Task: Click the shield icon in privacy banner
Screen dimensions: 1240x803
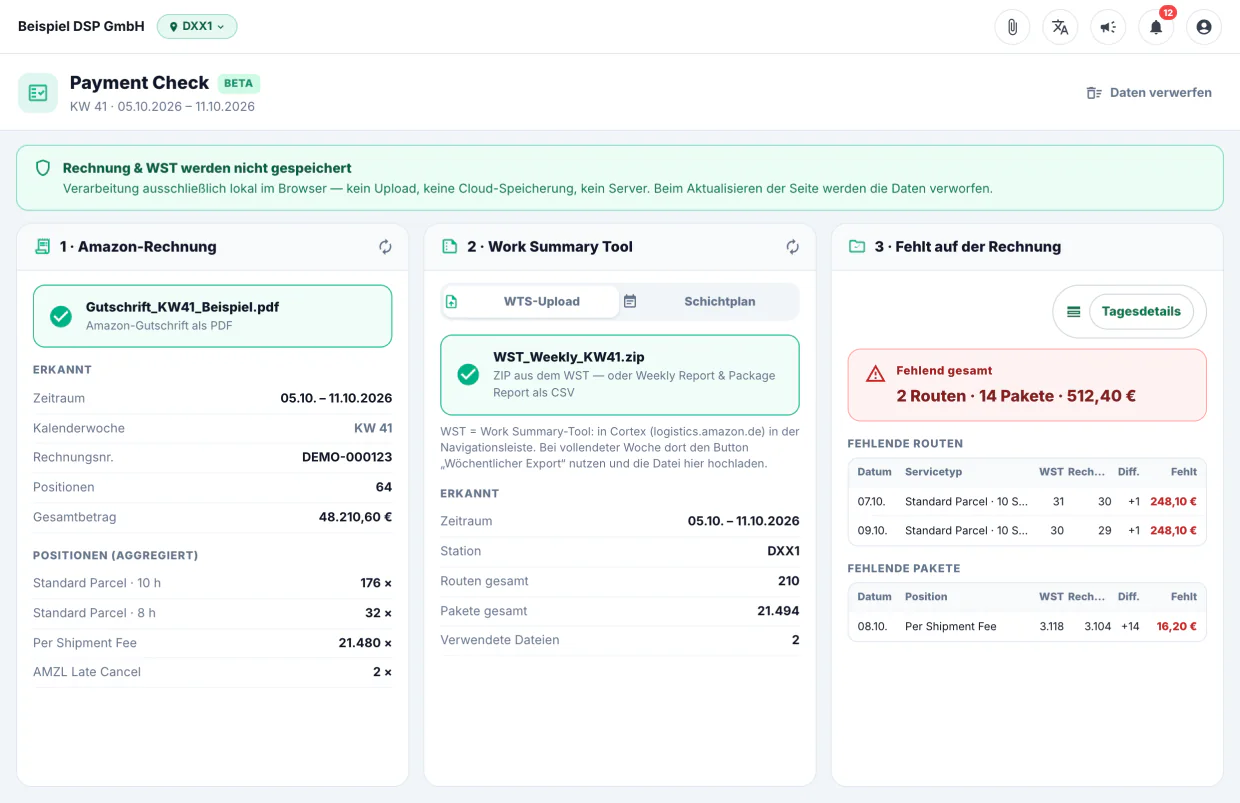Action: click(x=43, y=168)
